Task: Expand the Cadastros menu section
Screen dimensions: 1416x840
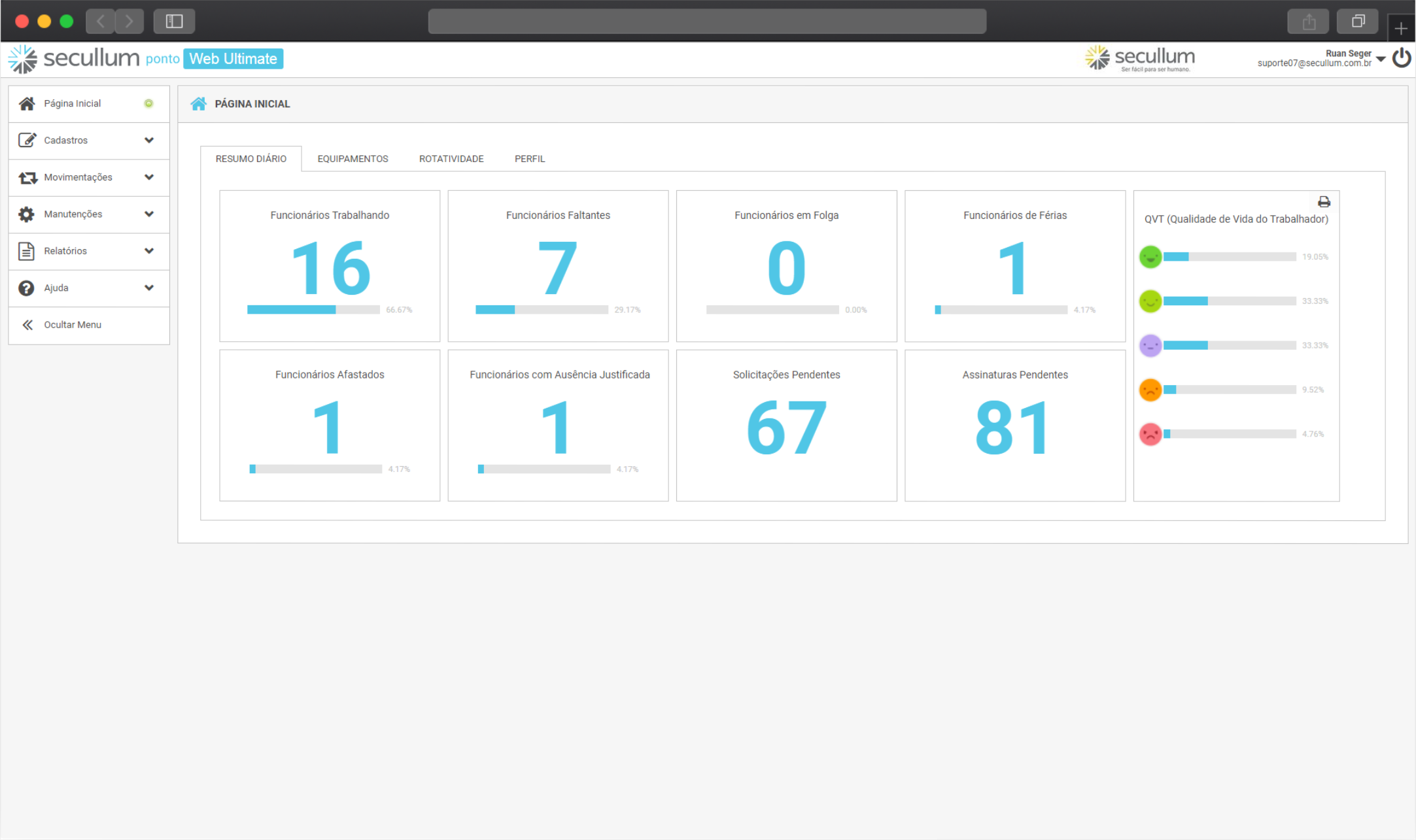Action: pos(149,140)
